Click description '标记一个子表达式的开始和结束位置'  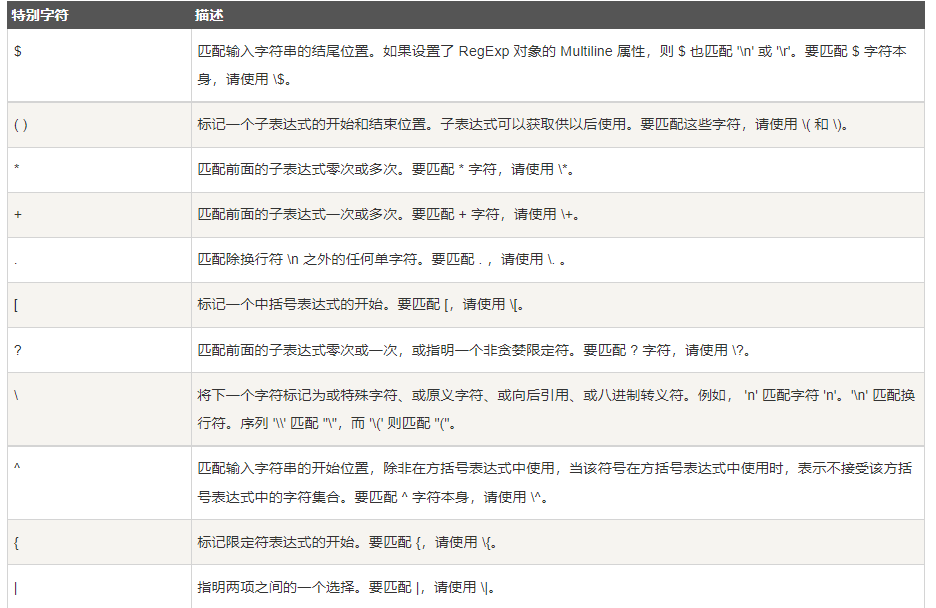tap(558, 125)
